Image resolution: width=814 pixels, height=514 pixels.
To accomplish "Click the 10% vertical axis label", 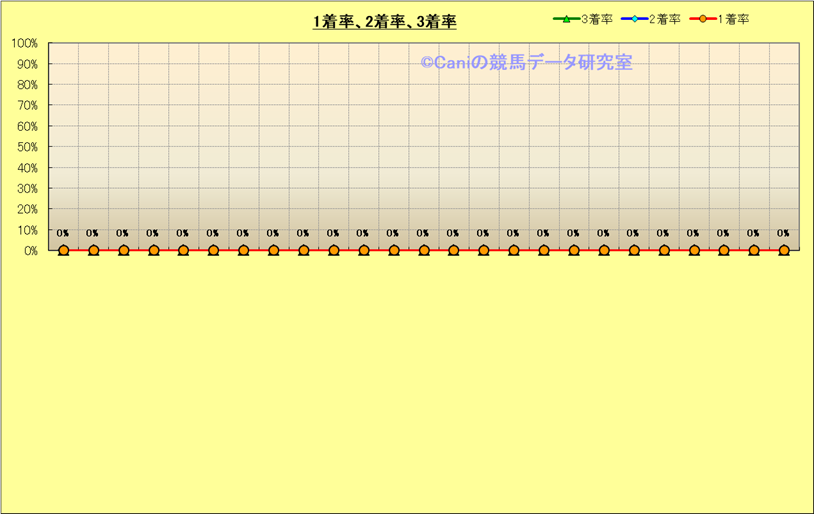I will [x=27, y=230].
